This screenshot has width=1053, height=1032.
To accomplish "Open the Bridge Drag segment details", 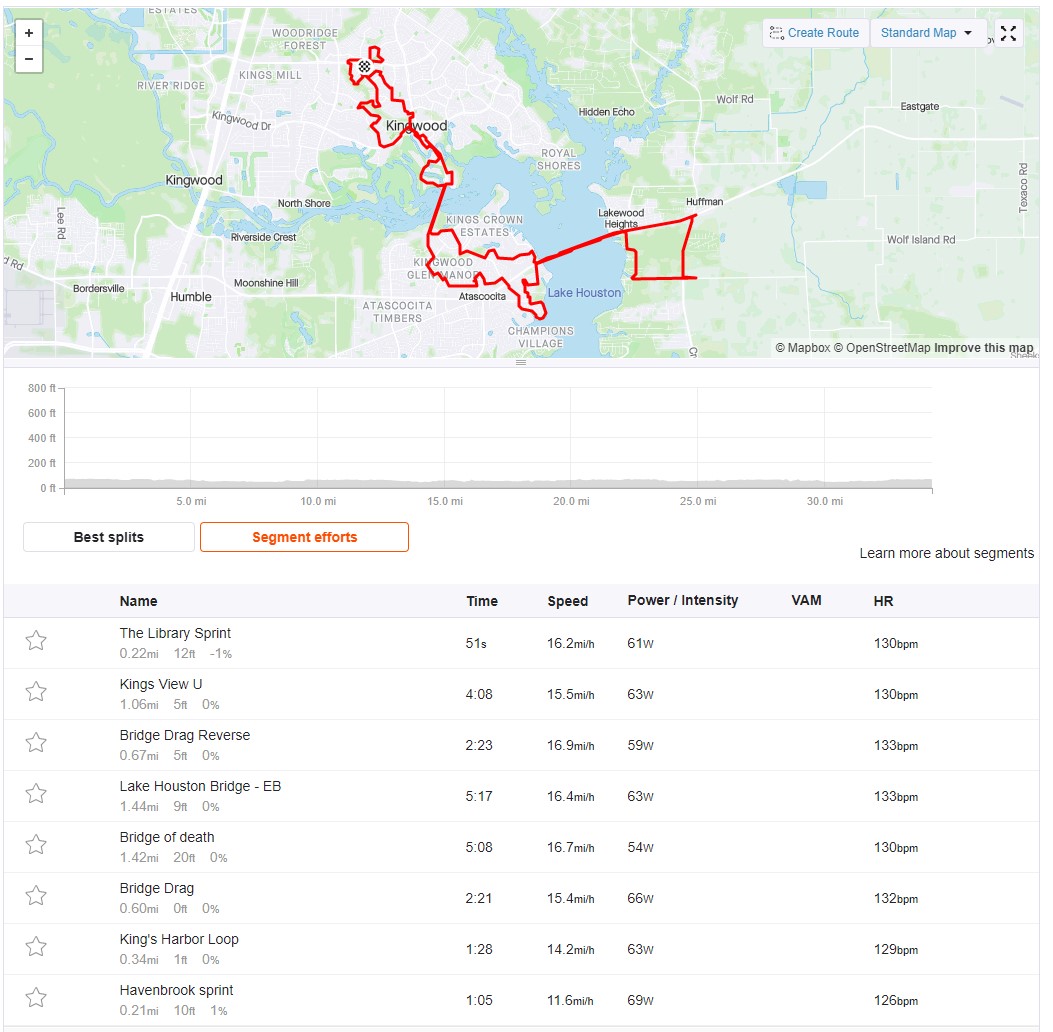I will pyautogui.click(x=156, y=888).
